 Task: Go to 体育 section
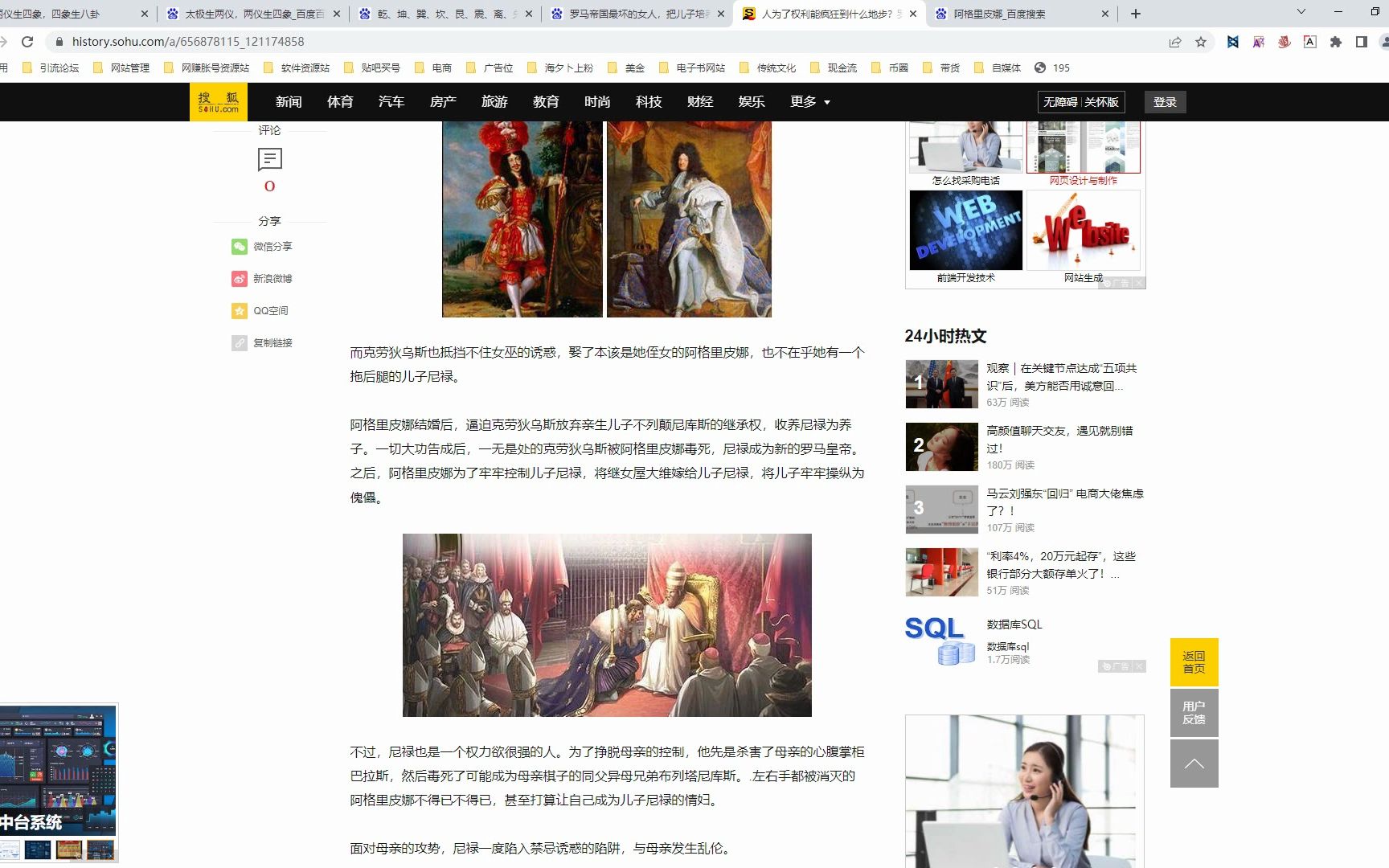[x=340, y=102]
